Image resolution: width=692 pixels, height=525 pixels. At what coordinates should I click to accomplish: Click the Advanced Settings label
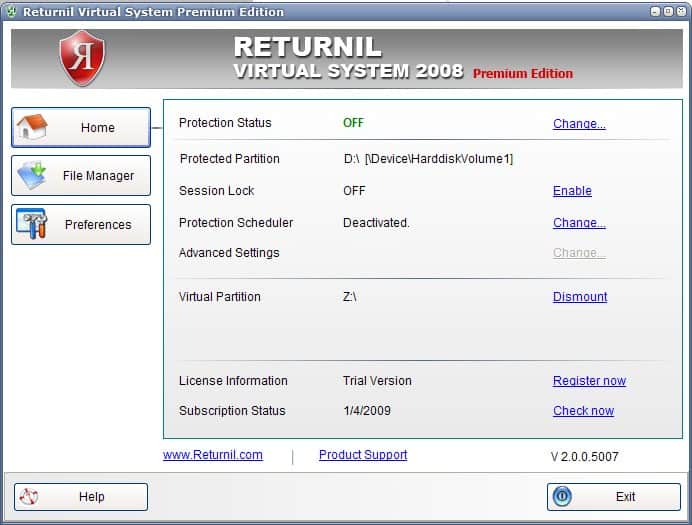(x=229, y=253)
